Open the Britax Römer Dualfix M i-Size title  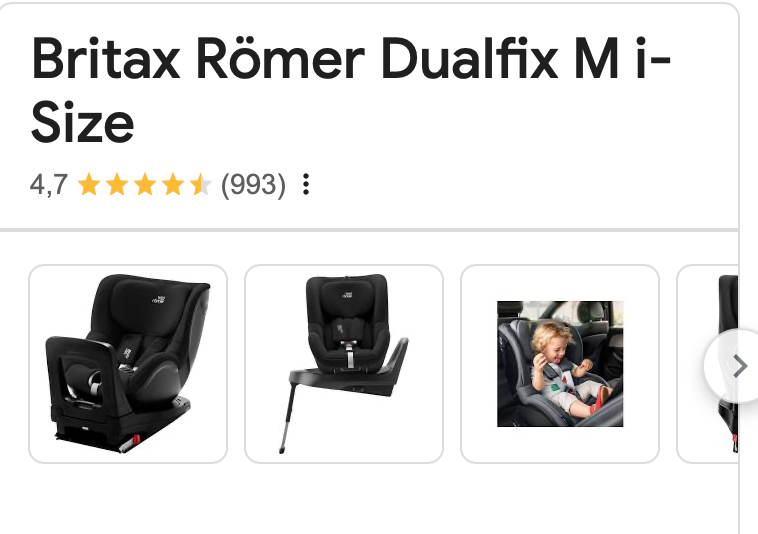[351, 90]
